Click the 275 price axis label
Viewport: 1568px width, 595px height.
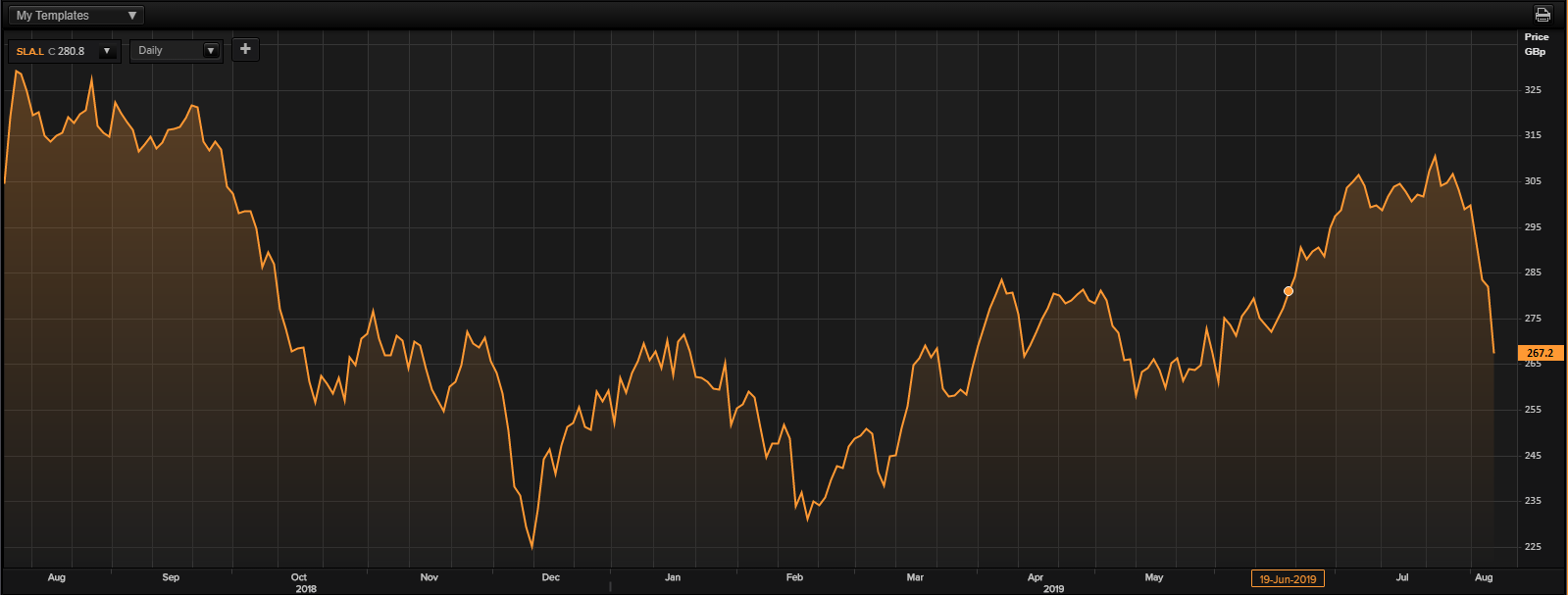click(x=1533, y=319)
